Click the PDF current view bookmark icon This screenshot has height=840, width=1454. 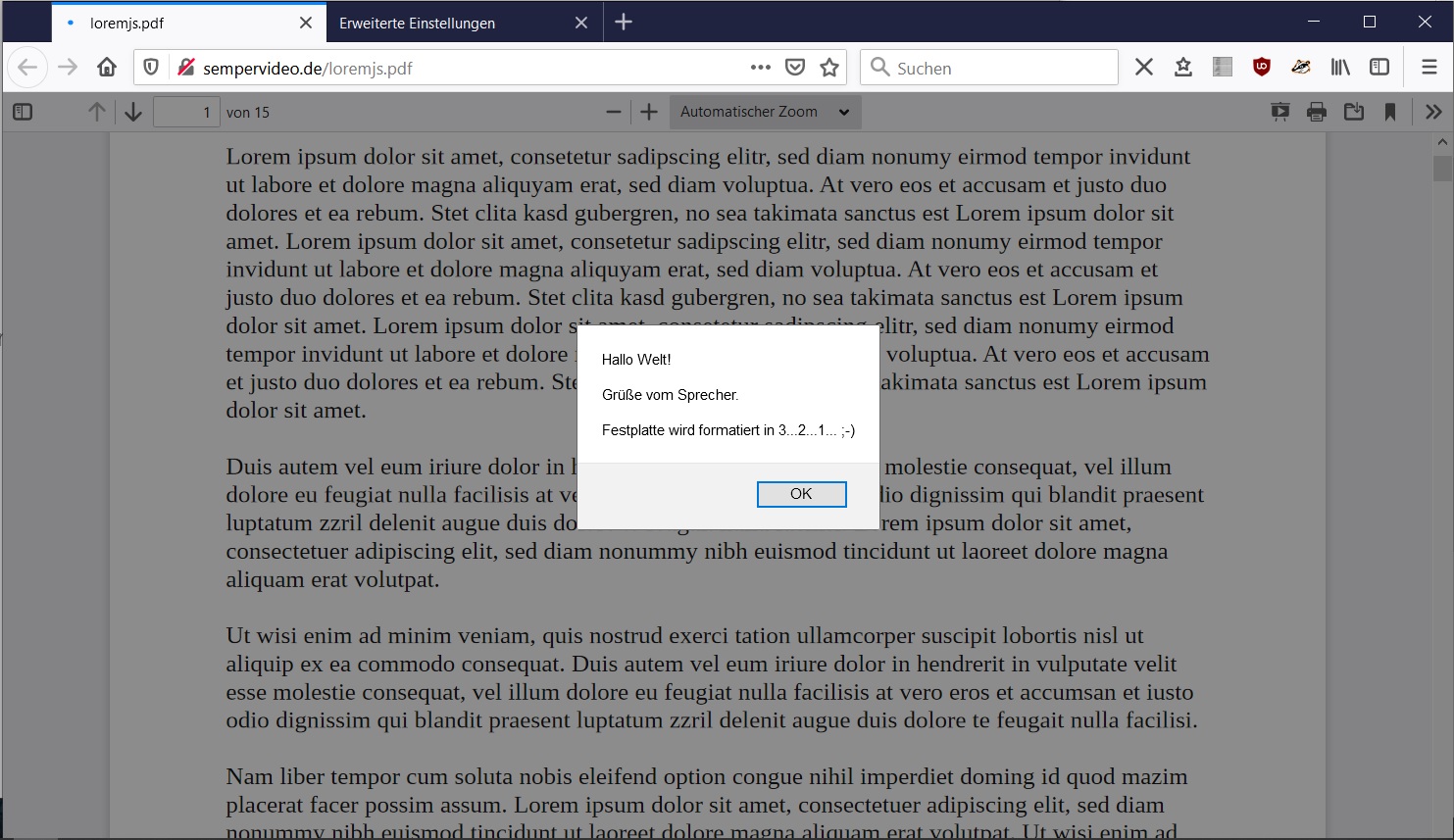pos(1390,112)
